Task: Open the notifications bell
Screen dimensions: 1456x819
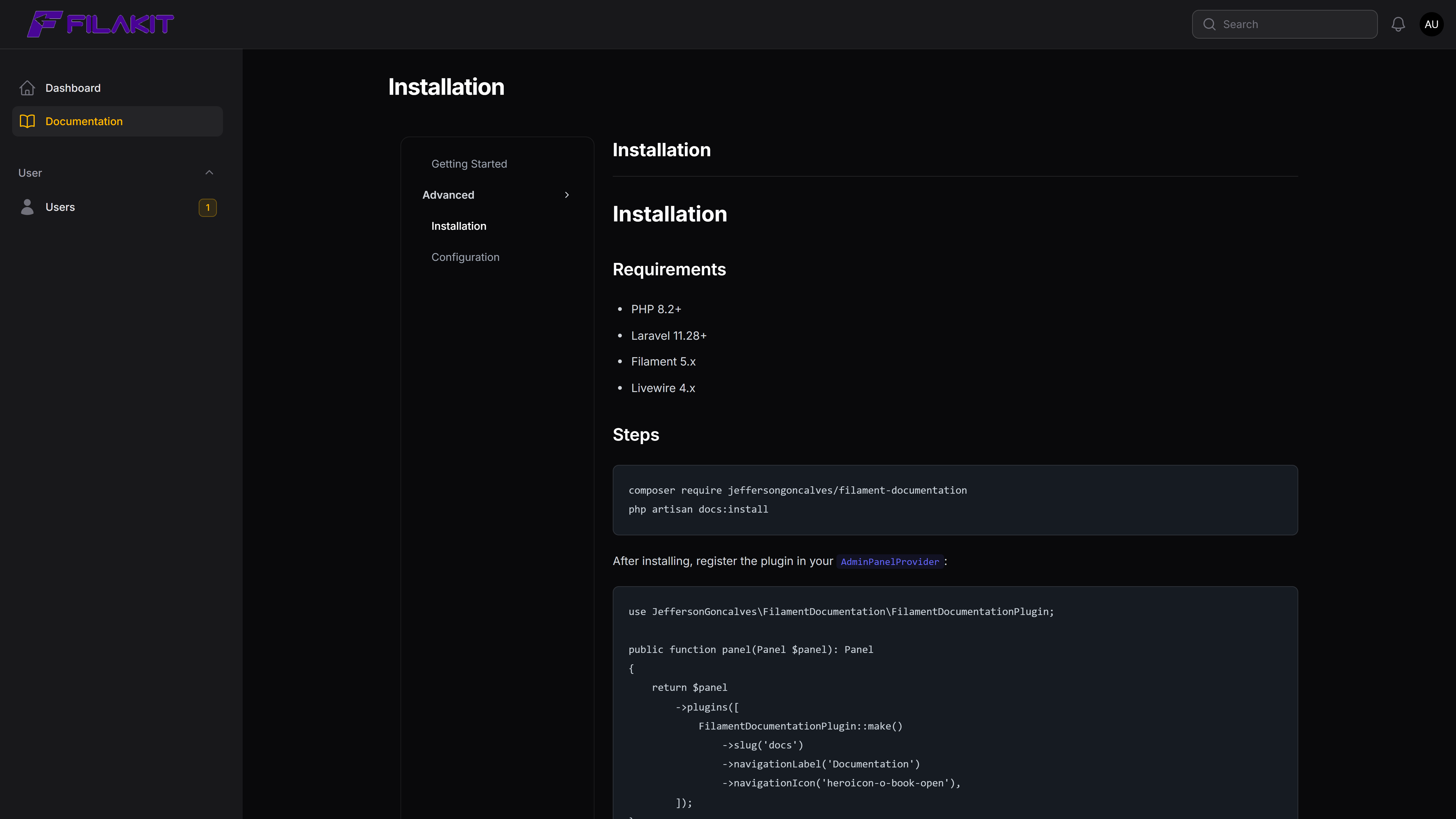Action: click(1398, 24)
